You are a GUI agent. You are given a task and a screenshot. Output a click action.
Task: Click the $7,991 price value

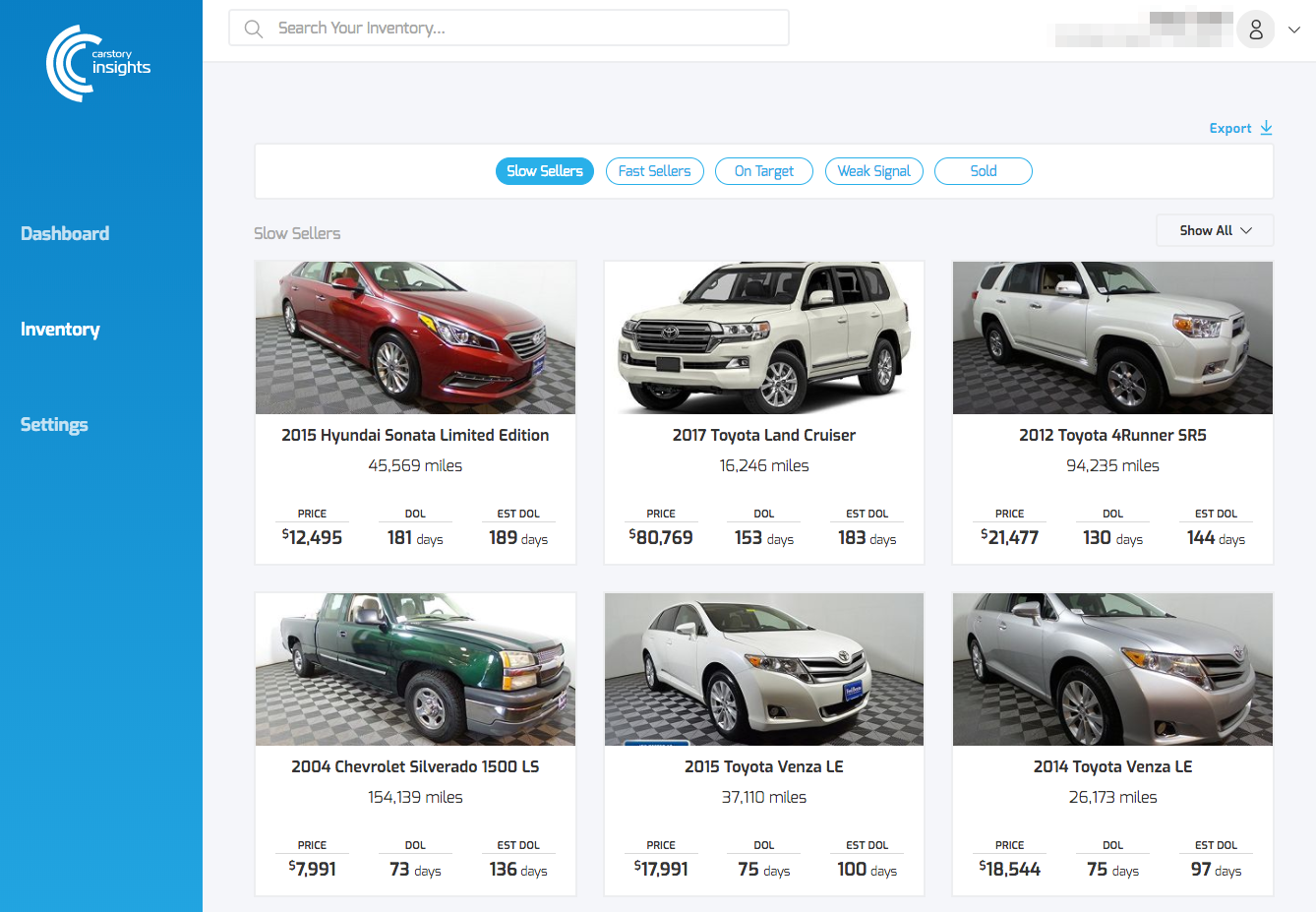coord(312,869)
